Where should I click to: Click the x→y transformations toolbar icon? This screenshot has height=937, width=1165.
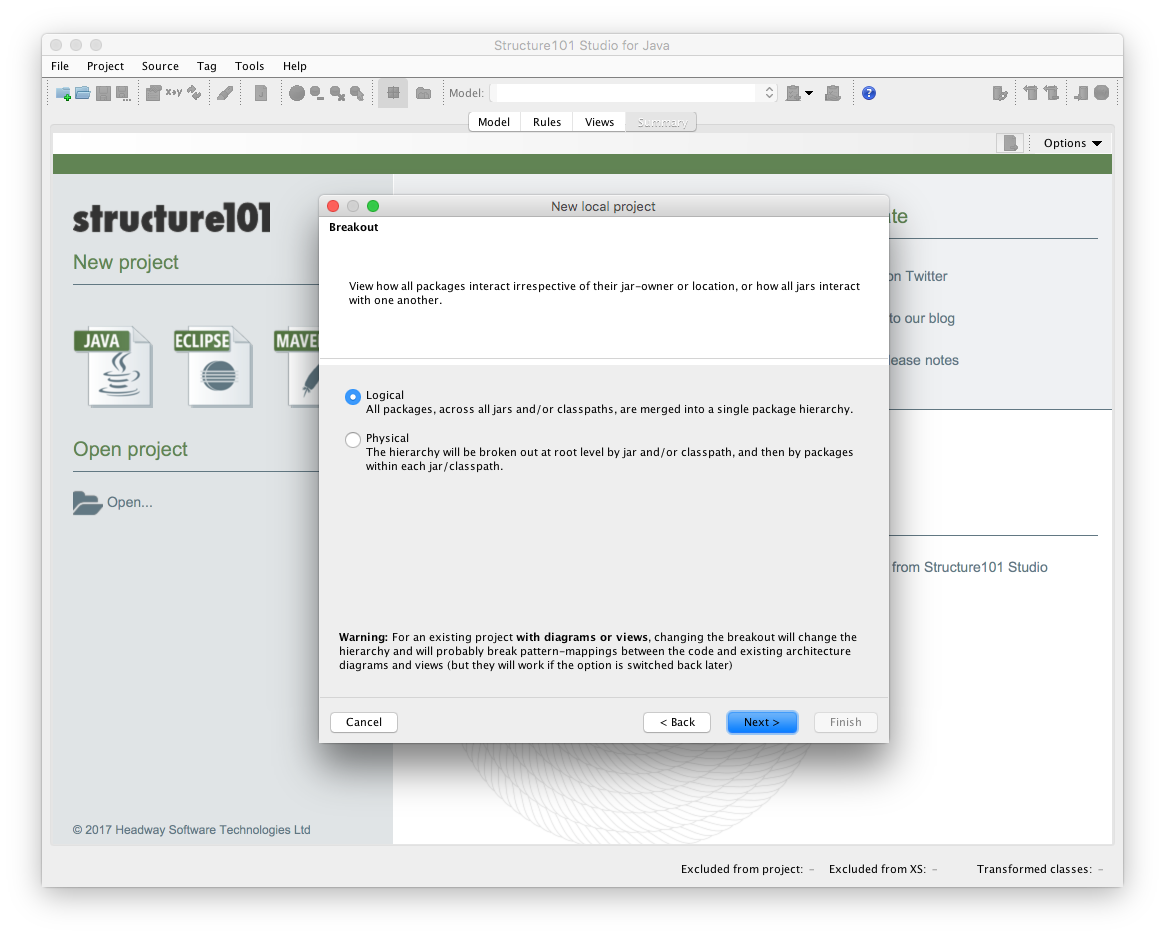174,93
